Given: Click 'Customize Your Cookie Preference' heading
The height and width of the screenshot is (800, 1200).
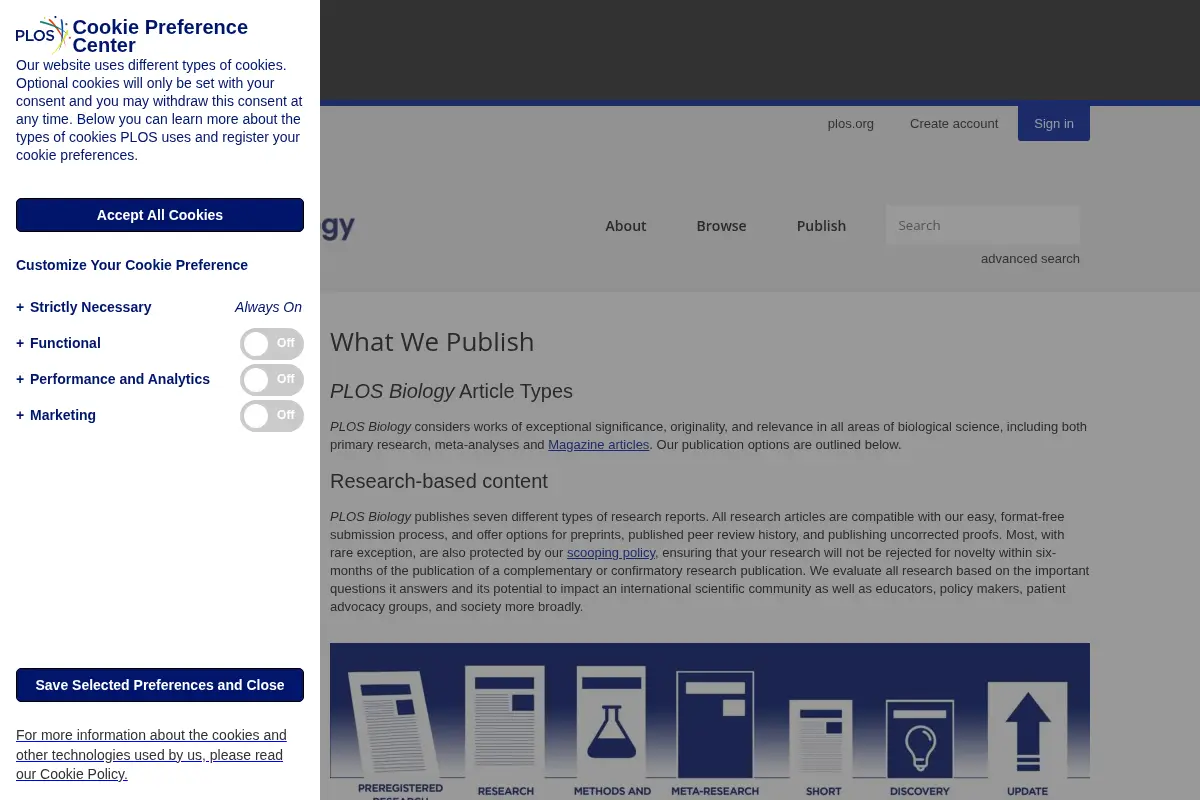Looking at the screenshot, I should coord(132,265).
